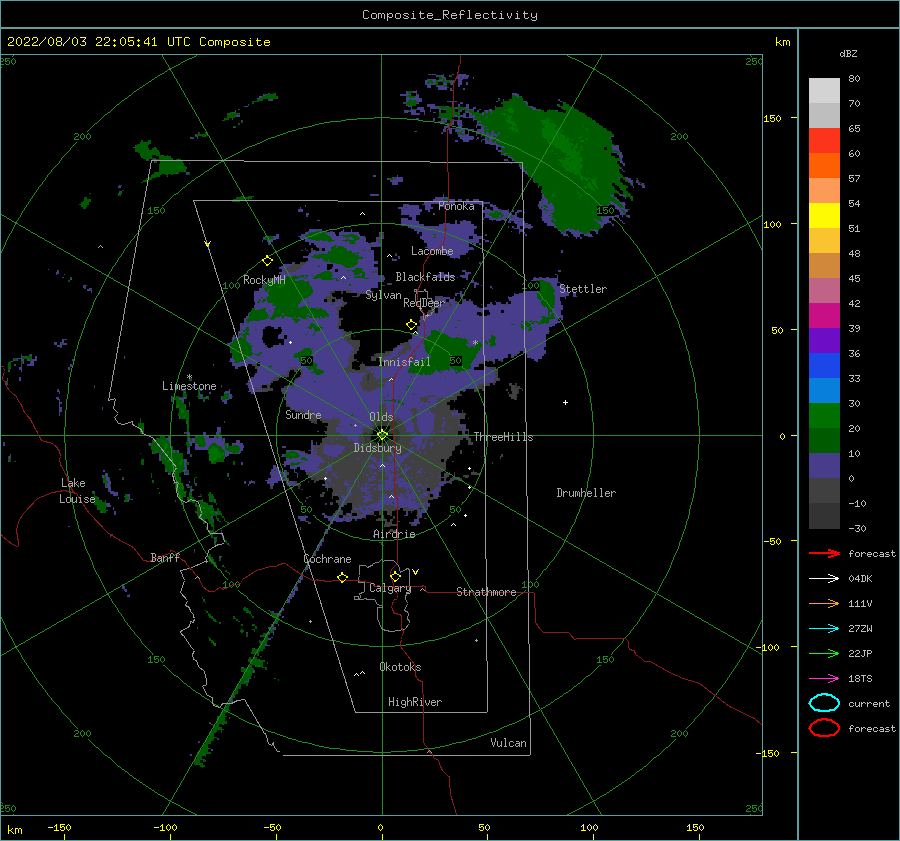Click the Limestone label
The height and width of the screenshot is (841, 900).
(189, 386)
